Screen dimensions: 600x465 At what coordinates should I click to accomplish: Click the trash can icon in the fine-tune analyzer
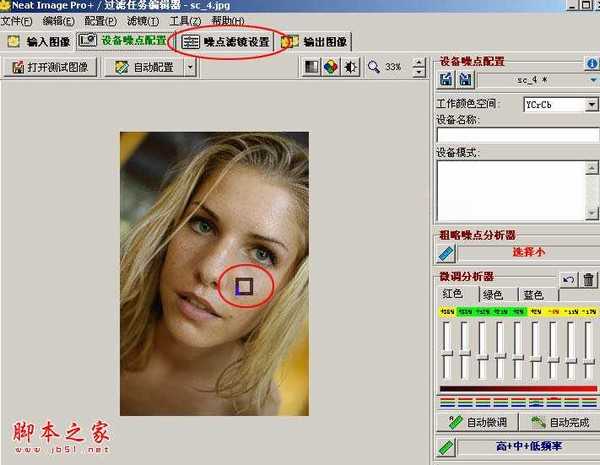pos(588,280)
